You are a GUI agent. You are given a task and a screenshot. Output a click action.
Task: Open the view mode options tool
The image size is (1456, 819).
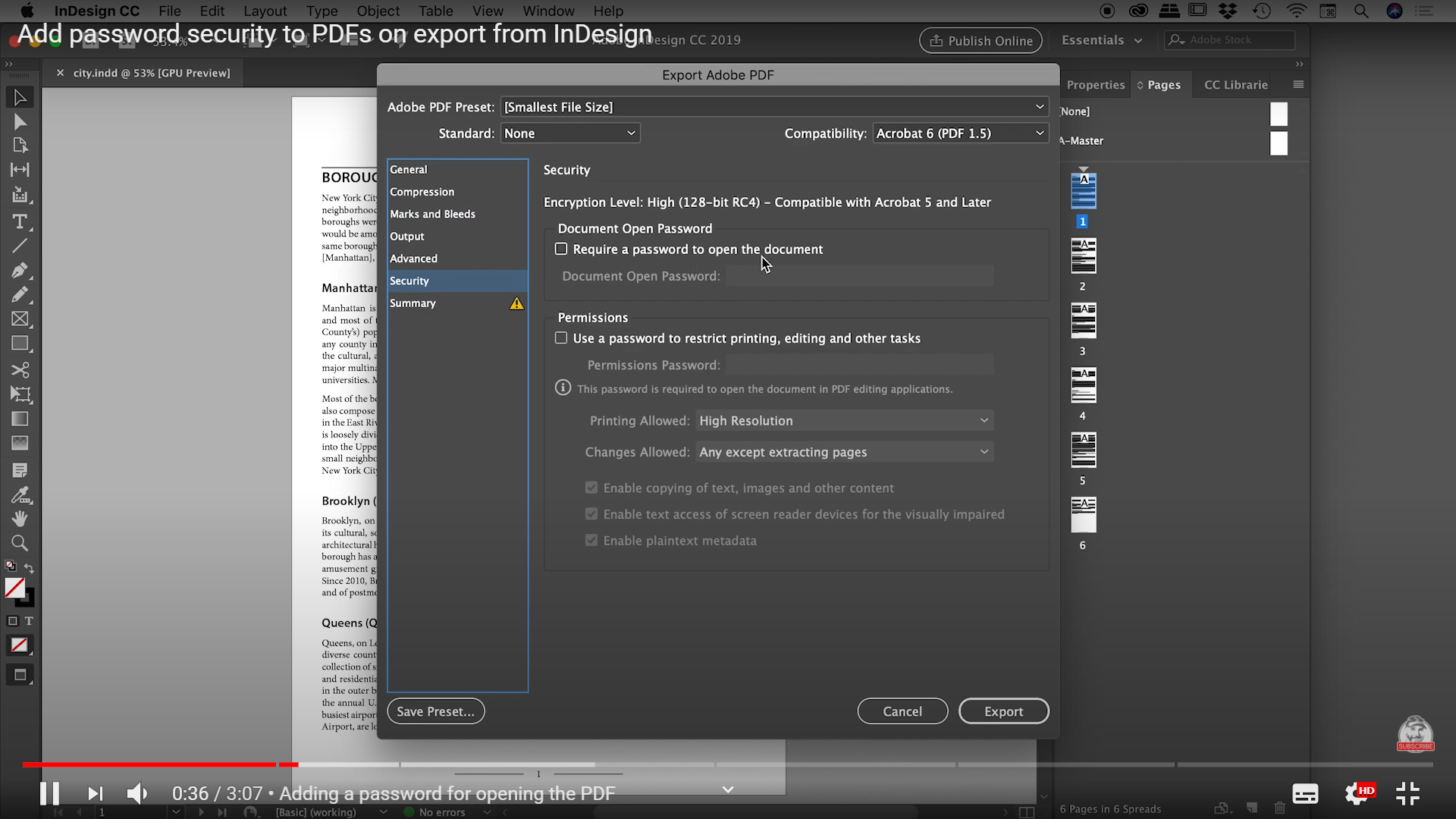pyautogui.click(x=20, y=675)
